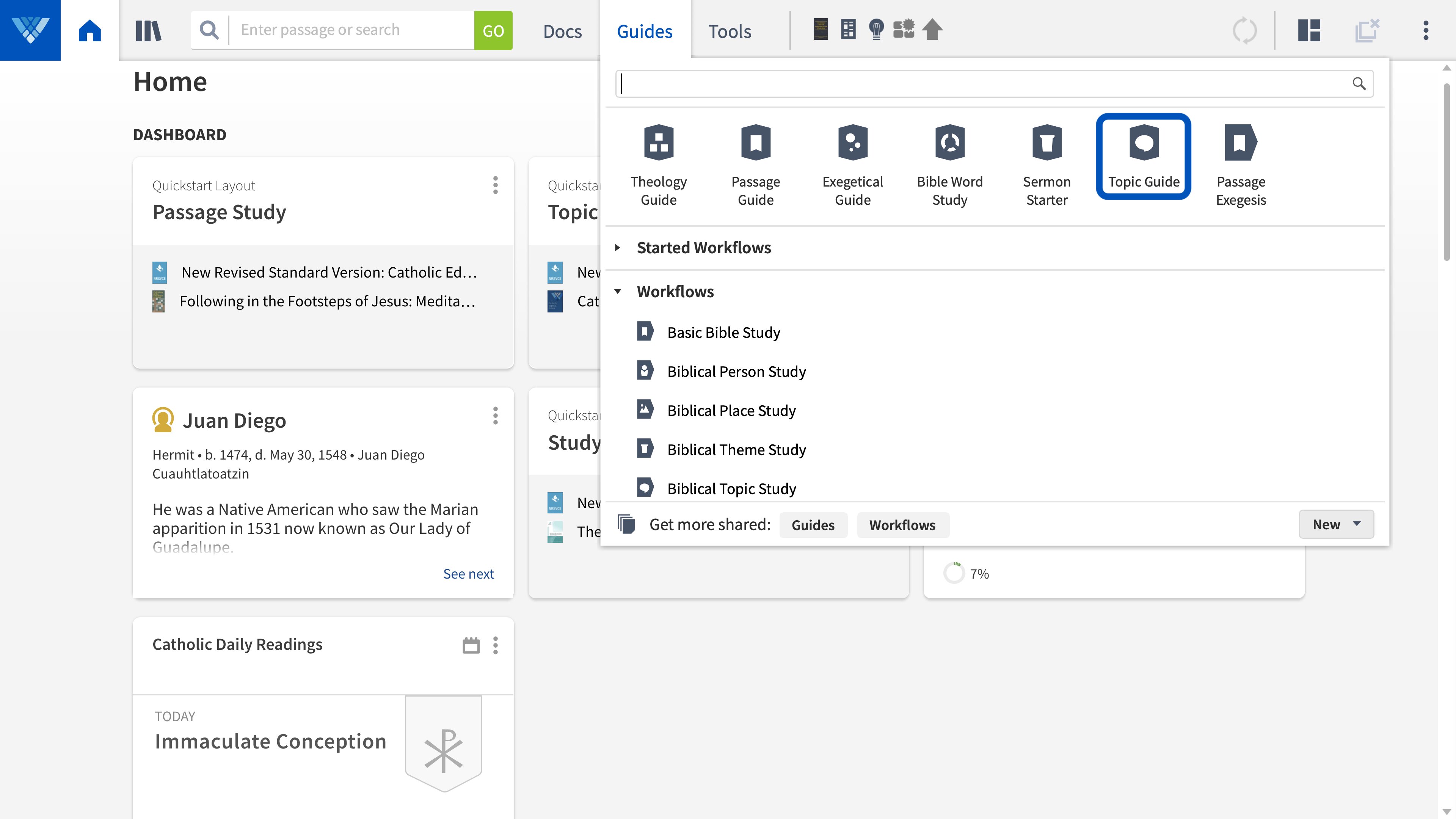
Task: Click the blocks with starburst shortcut icon
Action: point(904,30)
